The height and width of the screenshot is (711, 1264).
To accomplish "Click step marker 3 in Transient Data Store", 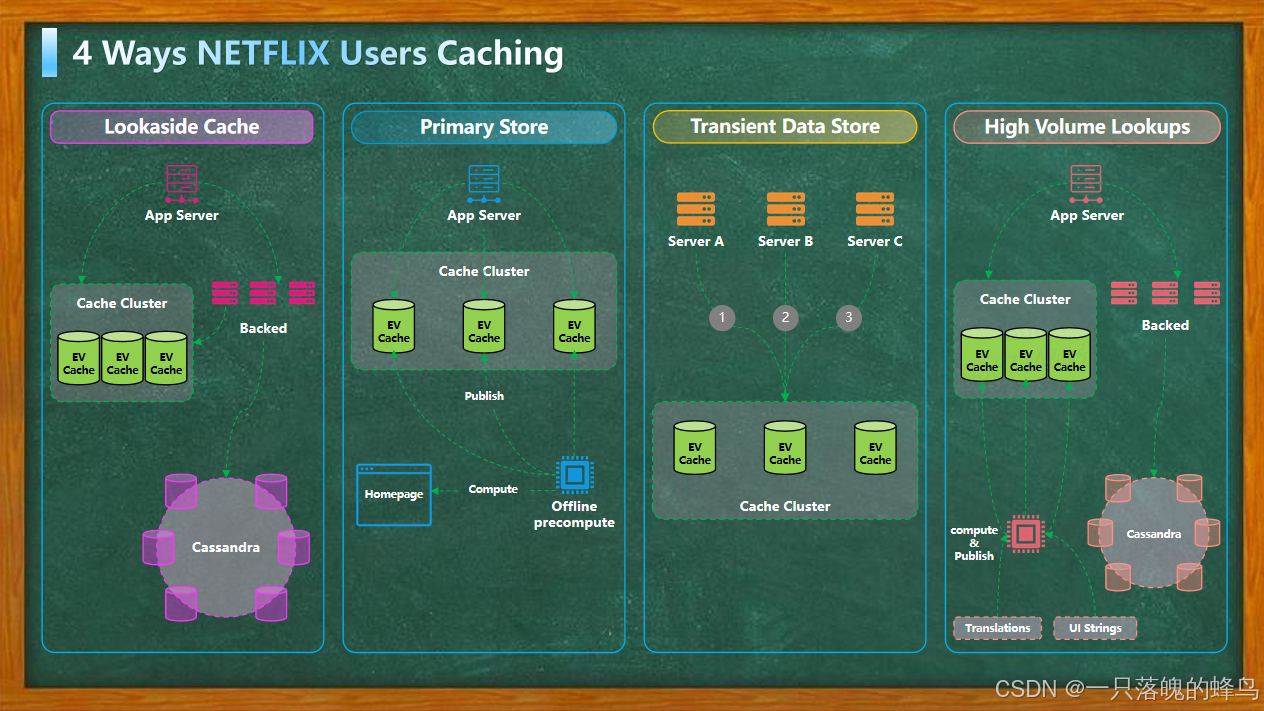I will (x=848, y=317).
